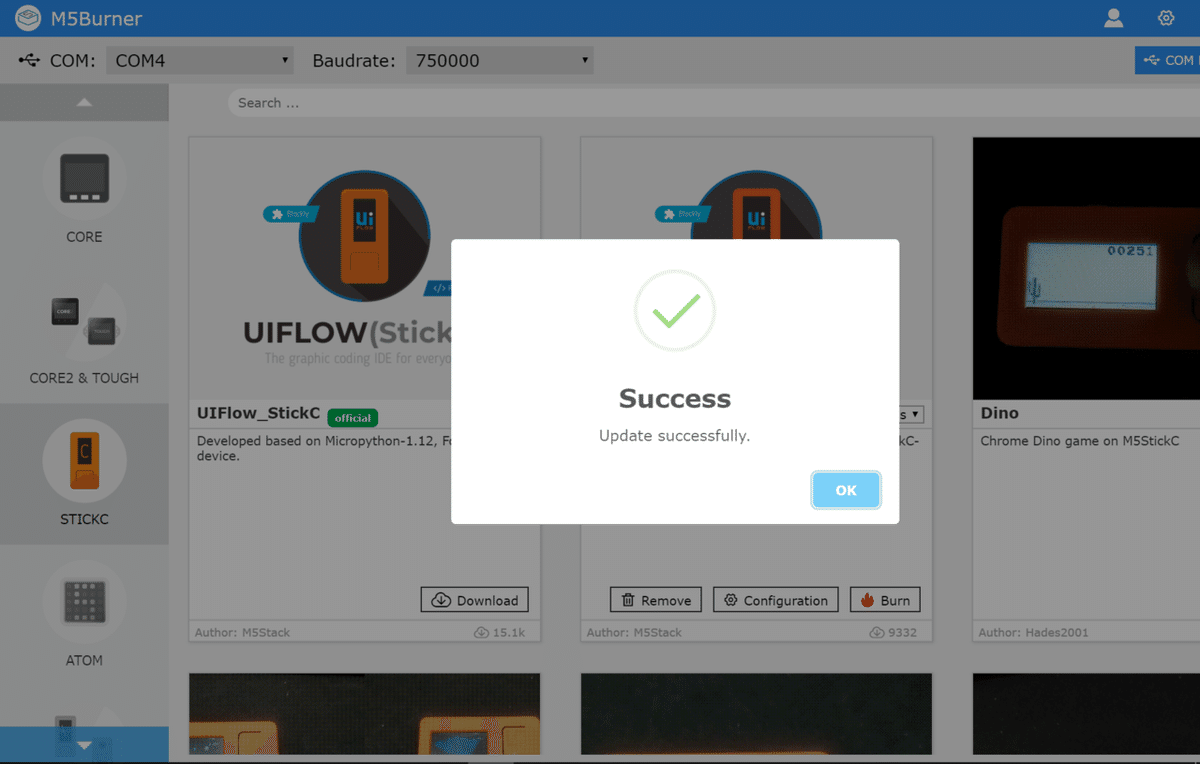Click the sidebar down arrow

pyautogui.click(x=84, y=745)
